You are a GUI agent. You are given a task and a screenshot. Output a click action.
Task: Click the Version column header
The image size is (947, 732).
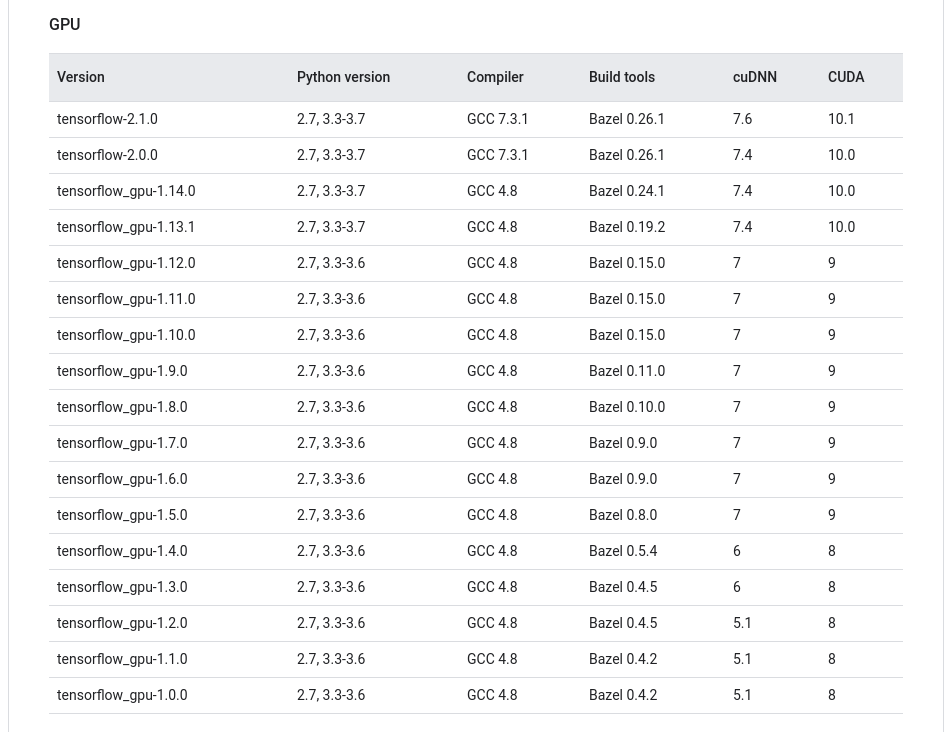tap(80, 77)
